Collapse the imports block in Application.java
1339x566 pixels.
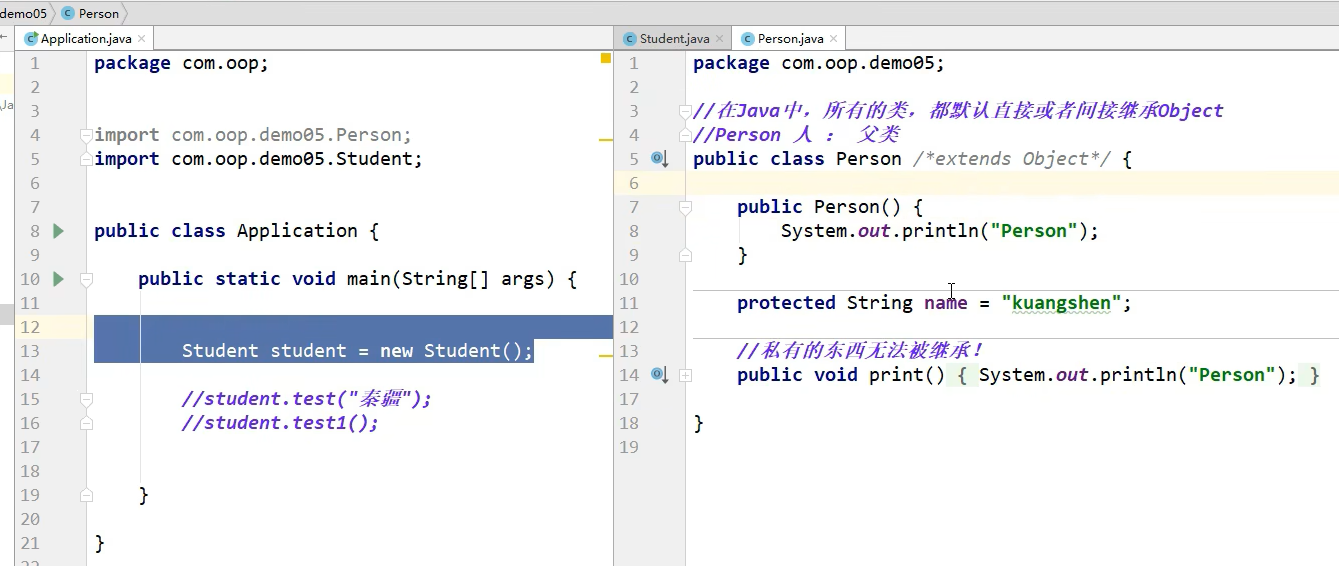pyautogui.click(x=86, y=135)
